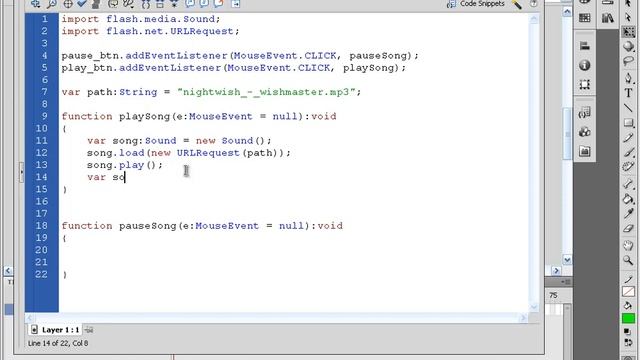Select the Bone tool
The image size is (640, 360).
point(628,184)
